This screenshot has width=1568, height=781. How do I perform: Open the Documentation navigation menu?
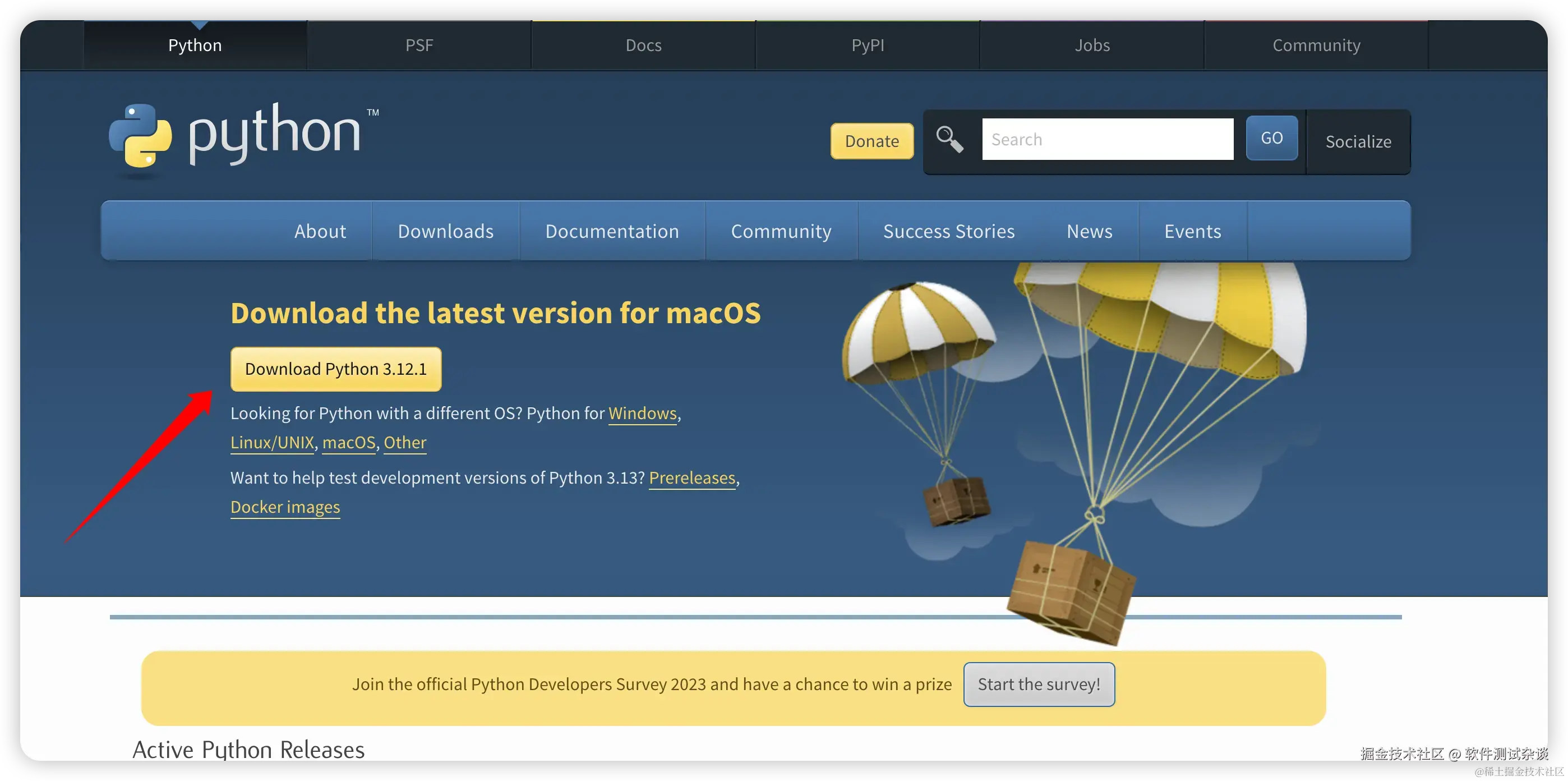(x=612, y=232)
